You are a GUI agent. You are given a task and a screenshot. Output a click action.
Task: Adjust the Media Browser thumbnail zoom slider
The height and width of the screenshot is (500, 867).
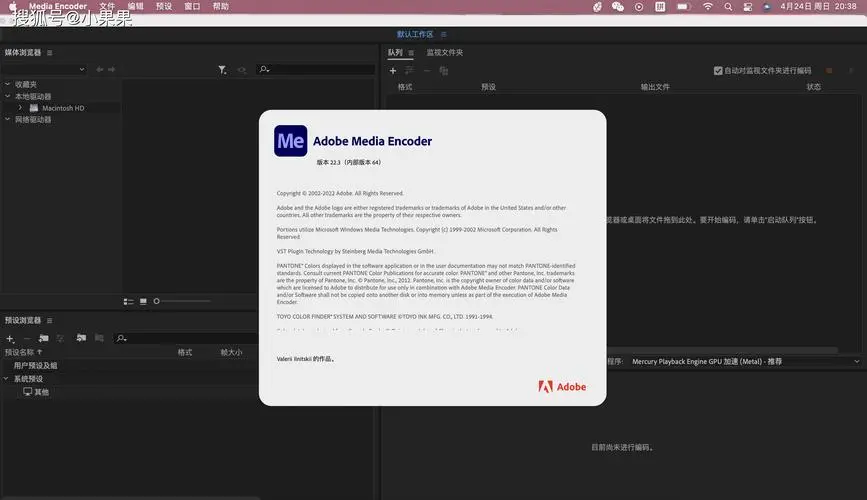pyautogui.click(x=182, y=301)
